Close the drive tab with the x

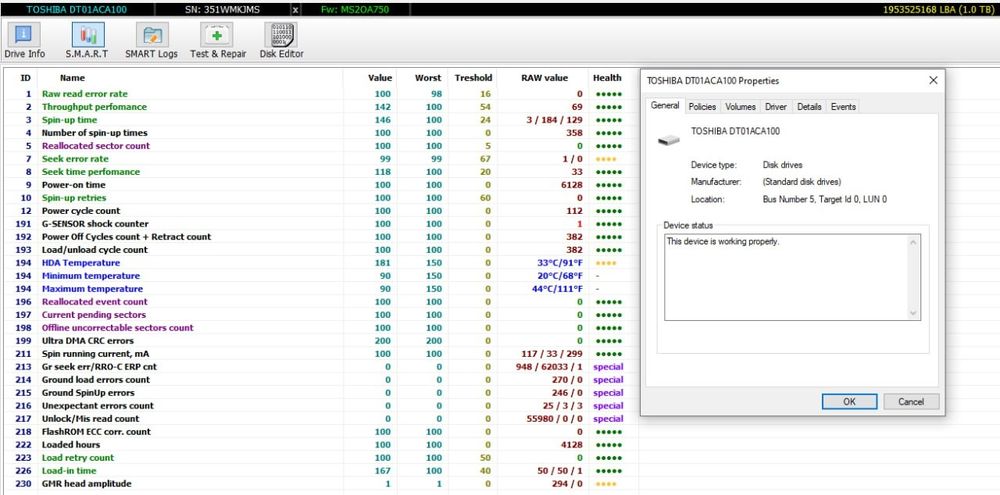pyautogui.click(x=295, y=10)
